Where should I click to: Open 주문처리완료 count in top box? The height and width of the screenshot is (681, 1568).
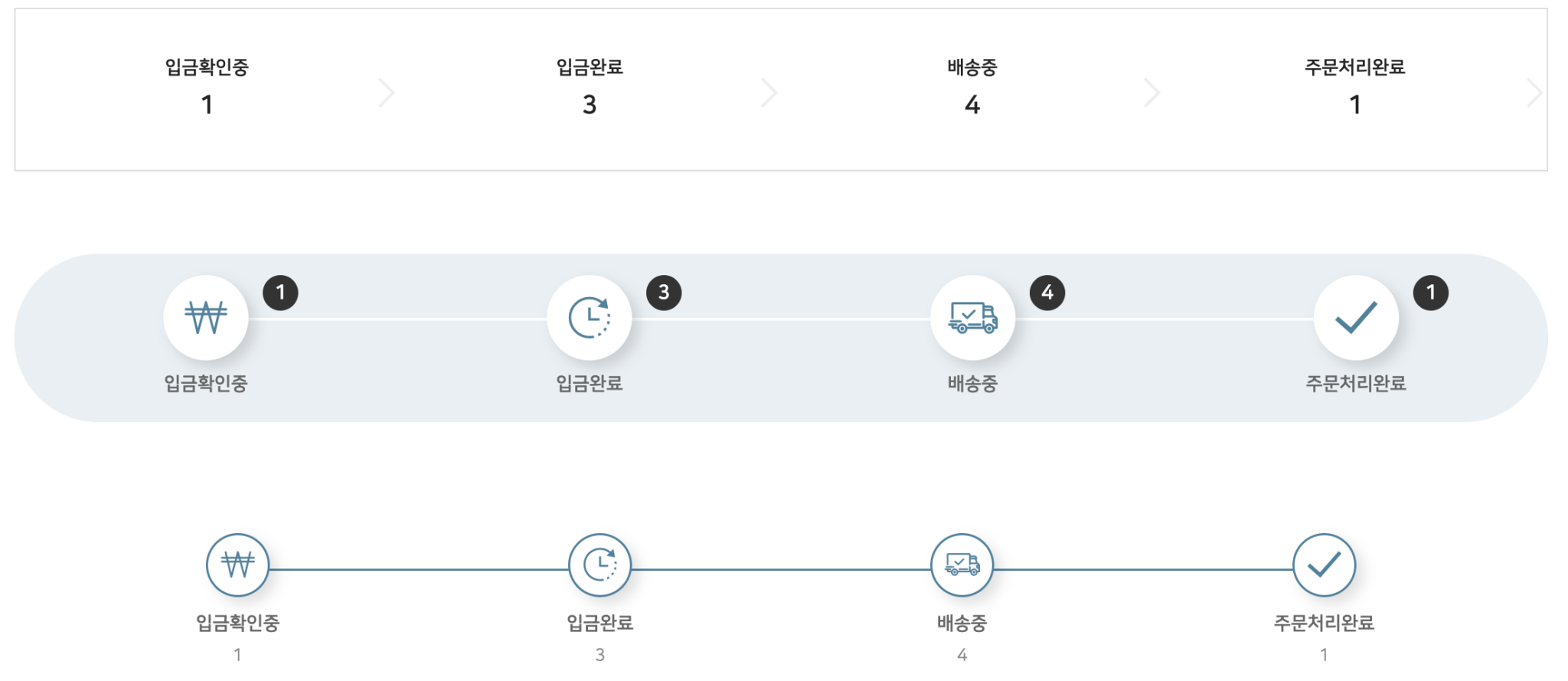tap(1354, 104)
